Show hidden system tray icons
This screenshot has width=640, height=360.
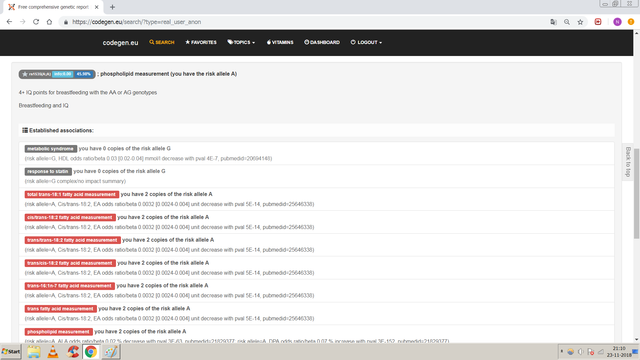point(562,351)
